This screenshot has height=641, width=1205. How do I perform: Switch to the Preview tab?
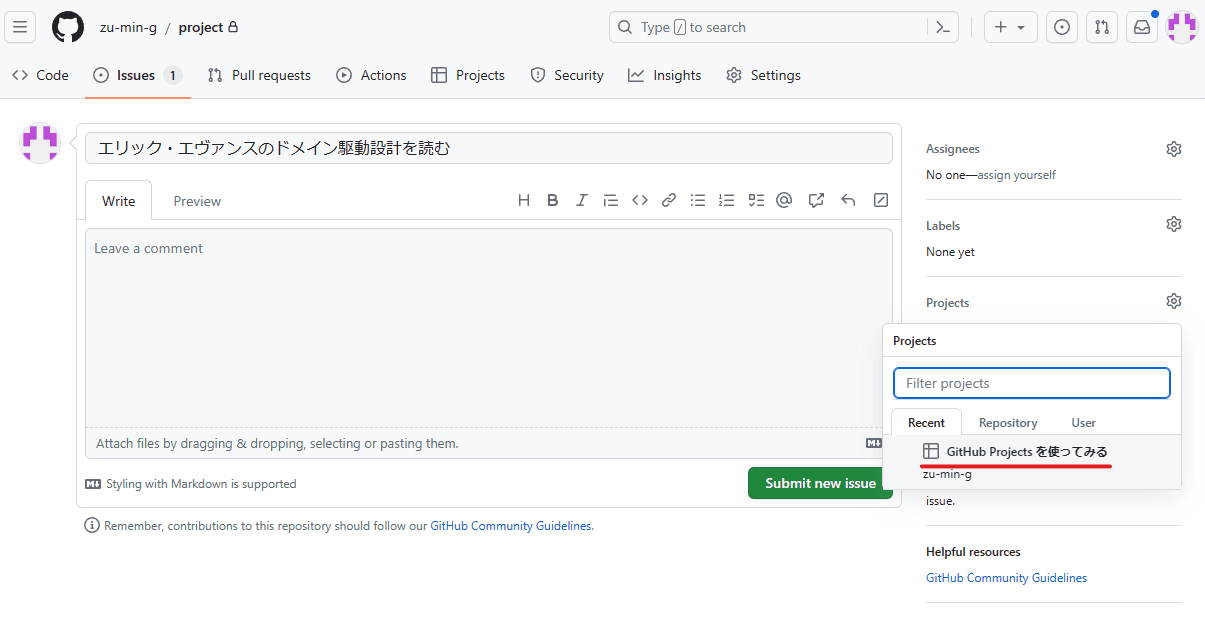click(197, 201)
